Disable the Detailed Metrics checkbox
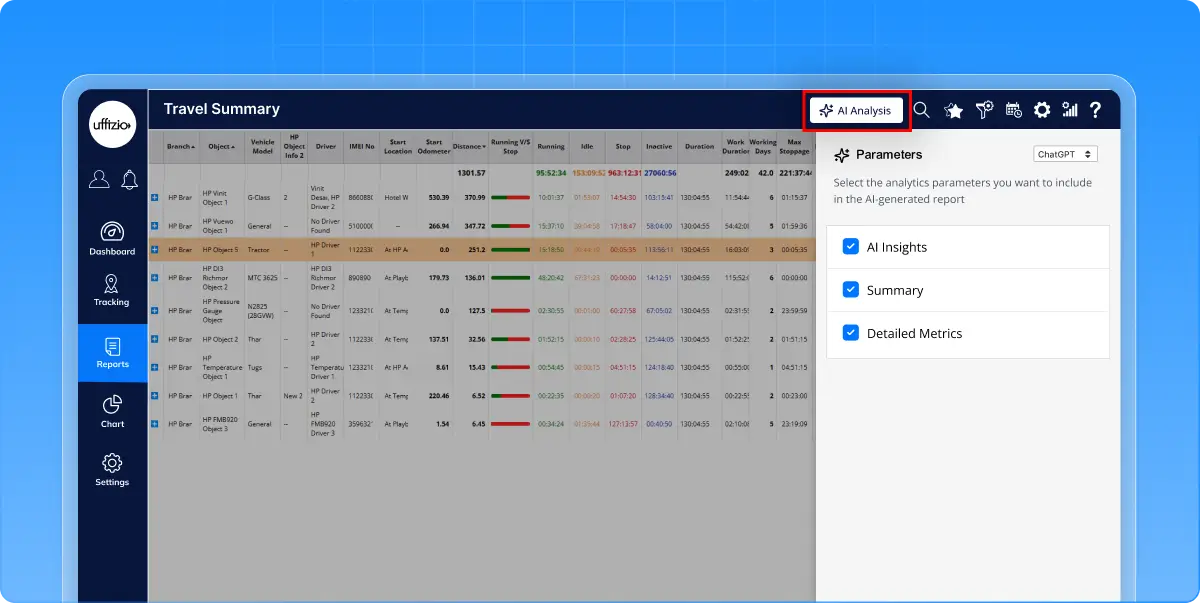Viewport: 1200px width, 603px height. tap(851, 333)
